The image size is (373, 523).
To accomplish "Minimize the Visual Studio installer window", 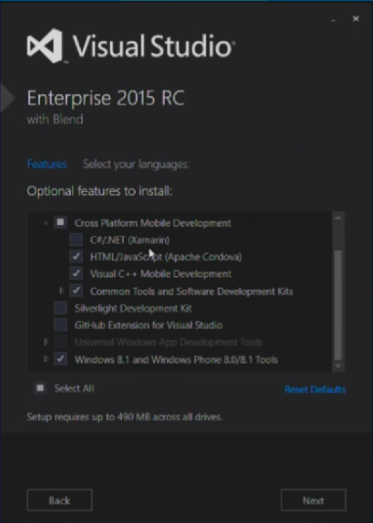I will 333,20.
